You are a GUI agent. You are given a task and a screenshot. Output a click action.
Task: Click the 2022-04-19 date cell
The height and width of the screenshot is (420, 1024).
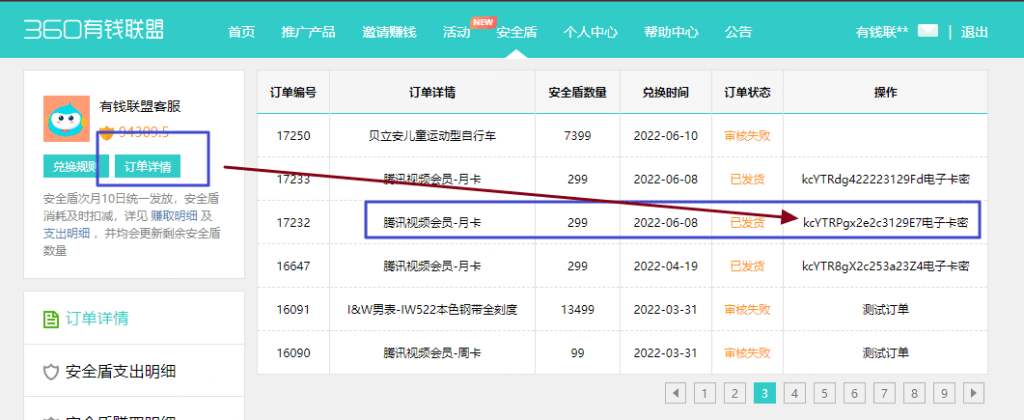[665, 266]
